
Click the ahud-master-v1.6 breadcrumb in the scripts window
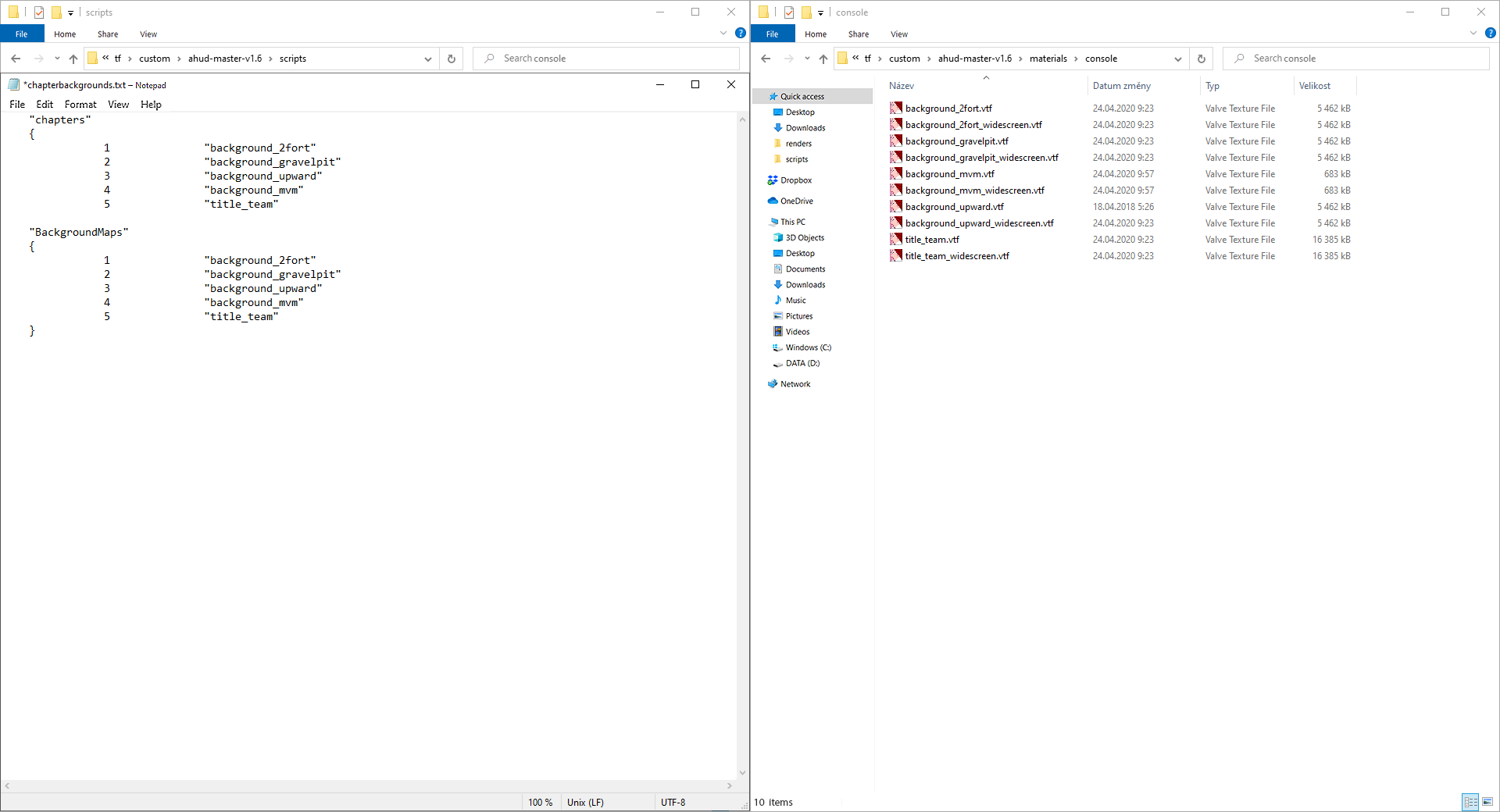coord(225,59)
